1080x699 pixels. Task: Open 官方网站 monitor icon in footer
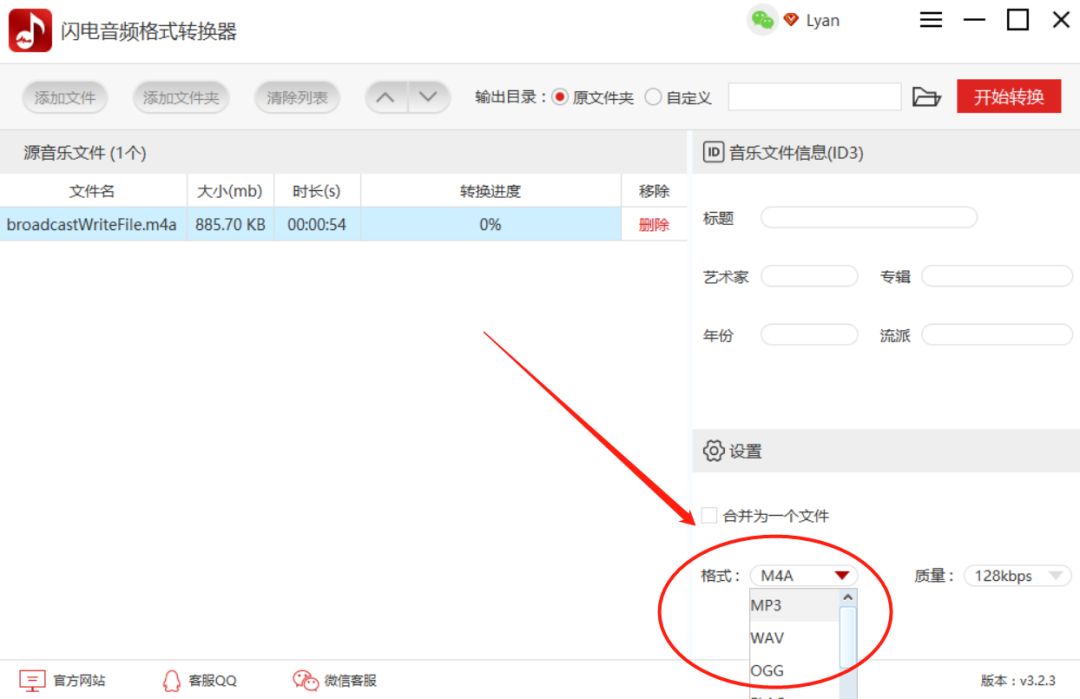click(x=32, y=680)
